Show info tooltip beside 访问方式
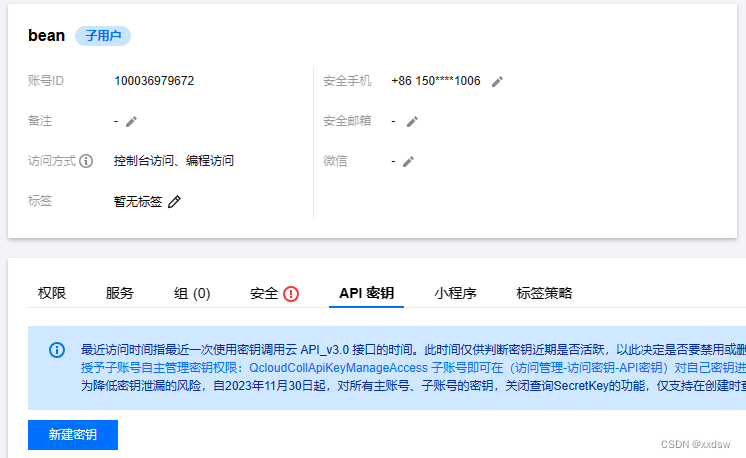Viewport: 746px width, 458px height. pyautogui.click(x=86, y=161)
